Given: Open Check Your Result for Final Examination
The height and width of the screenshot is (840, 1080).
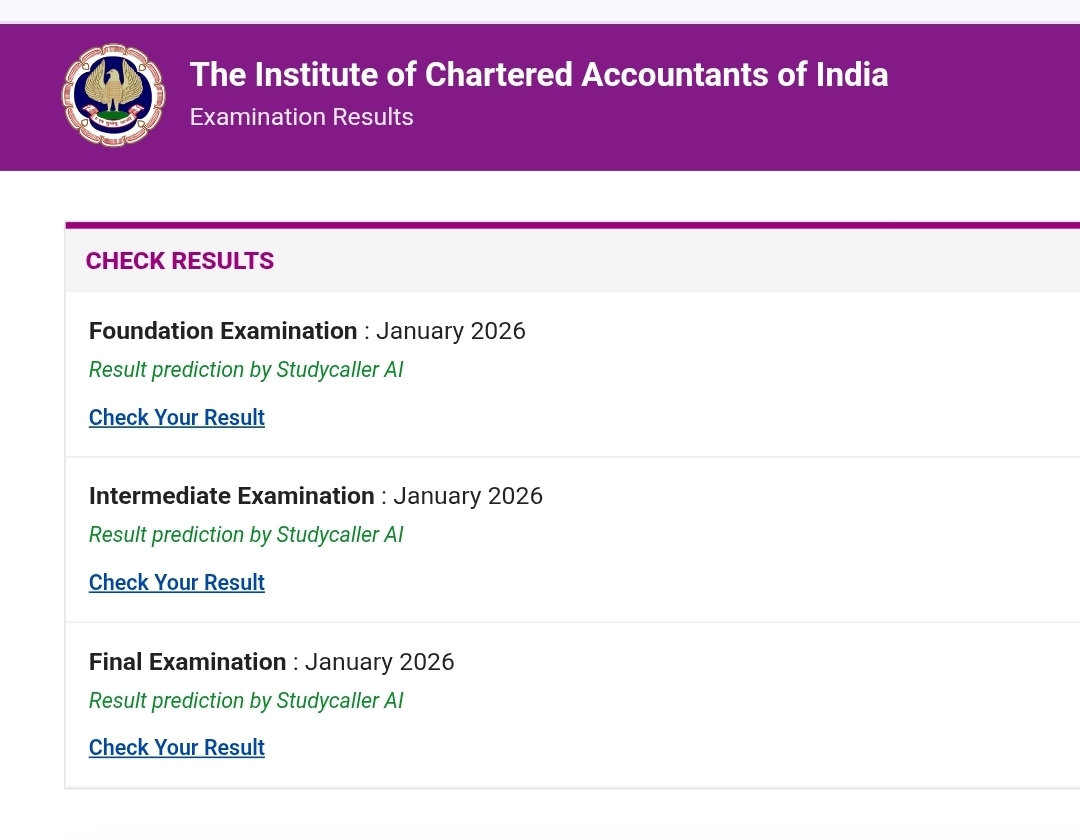Looking at the screenshot, I should coord(177,748).
